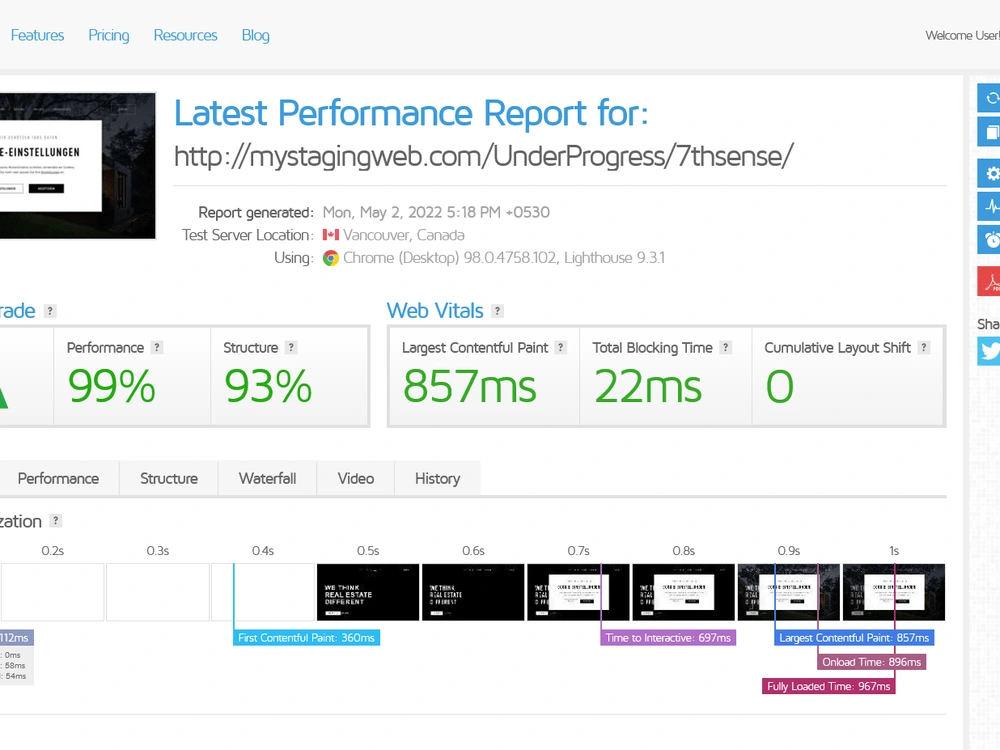Click Onload Time 896ms marker
1000x750 pixels.
pyautogui.click(x=871, y=662)
